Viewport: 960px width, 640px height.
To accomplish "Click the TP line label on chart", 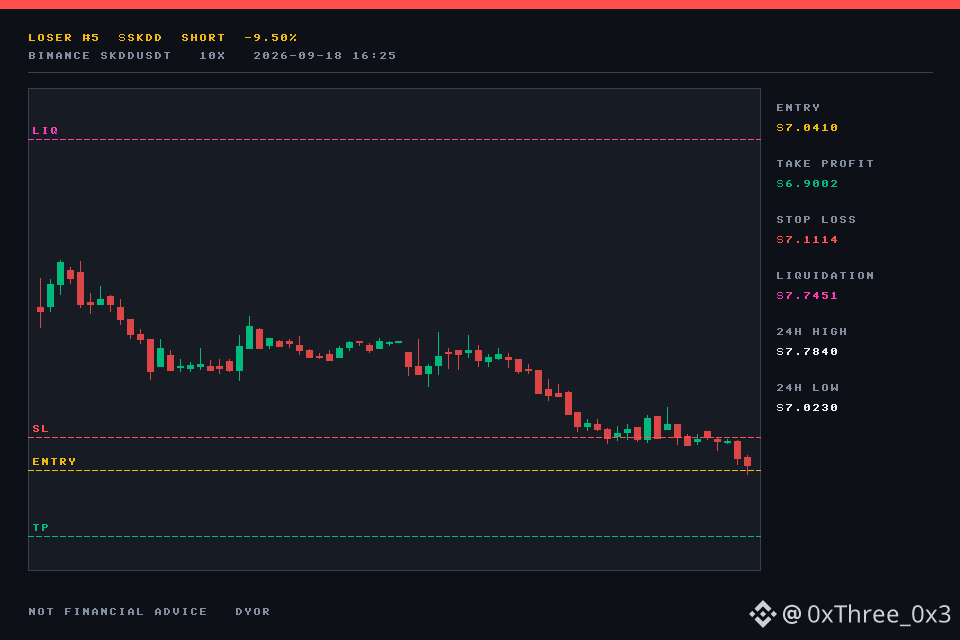I will [40, 527].
